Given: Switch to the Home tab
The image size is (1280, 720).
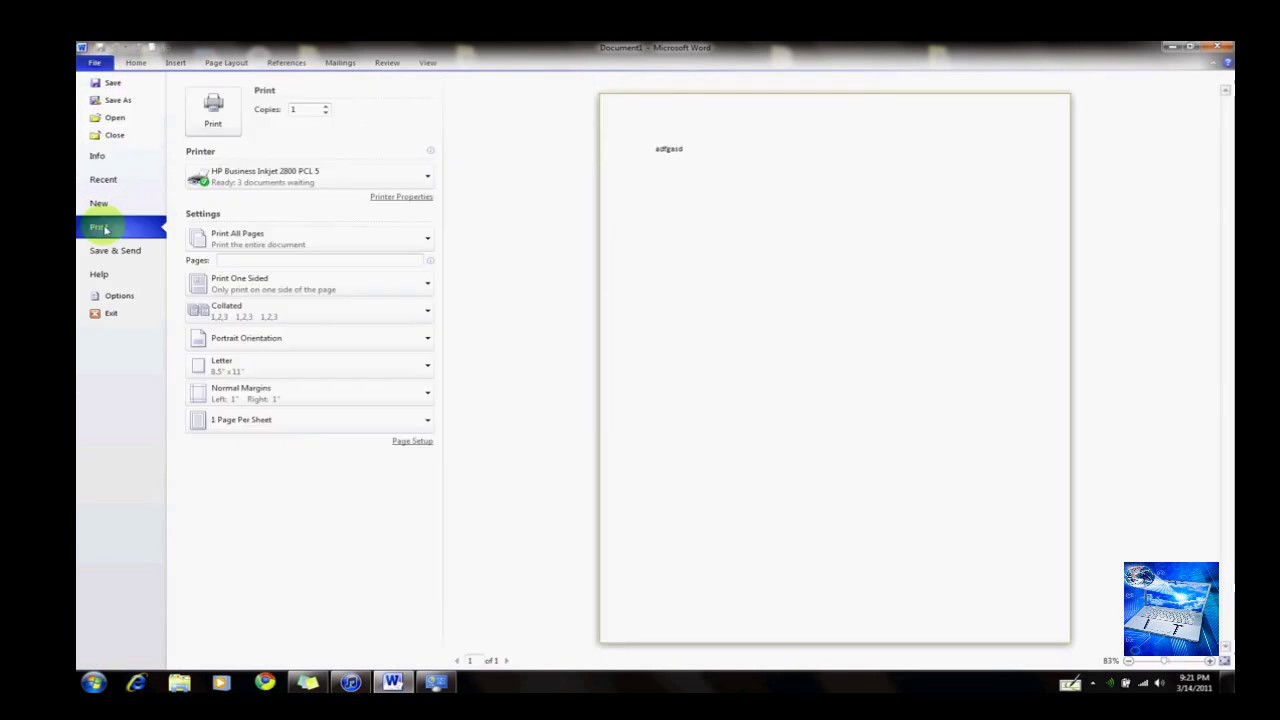Looking at the screenshot, I should click(x=136, y=63).
